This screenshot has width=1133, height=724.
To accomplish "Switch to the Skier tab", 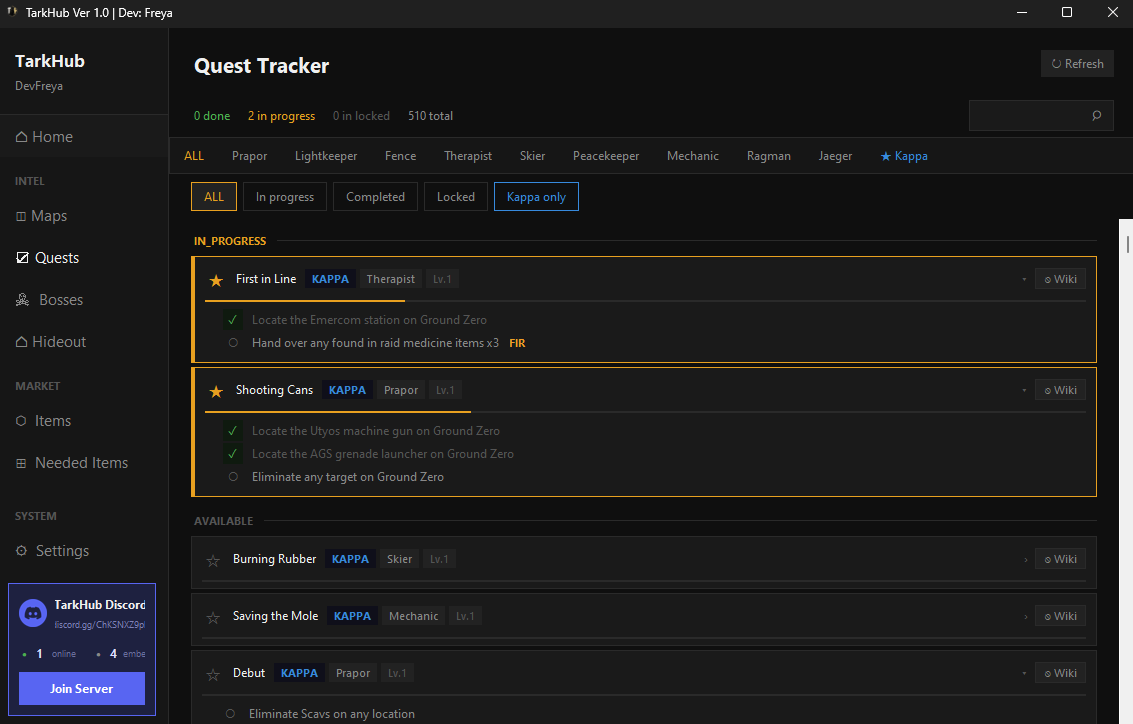I will point(533,155).
